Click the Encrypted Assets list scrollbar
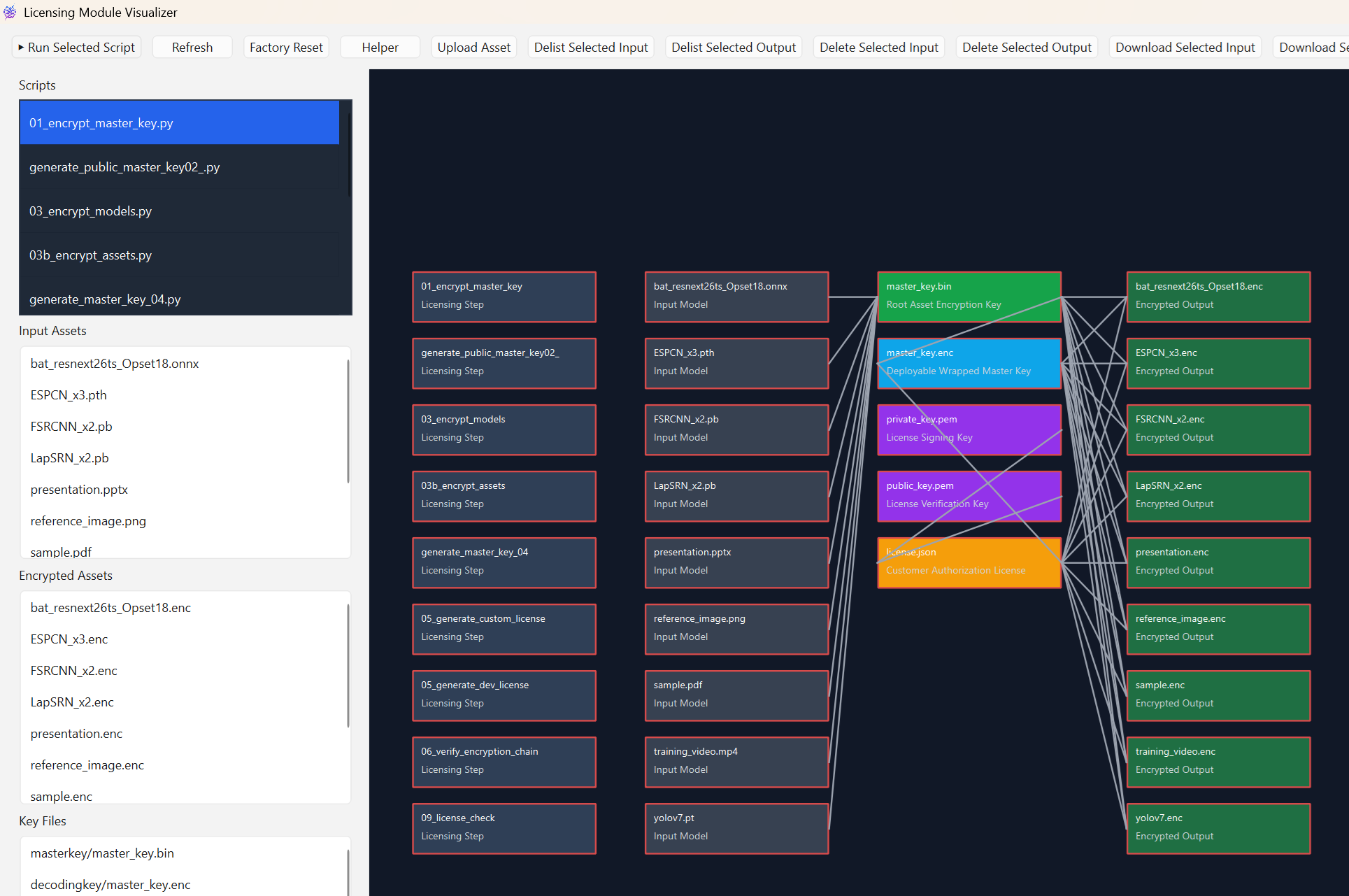Viewport: 1349px width, 896px height. pos(348,666)
